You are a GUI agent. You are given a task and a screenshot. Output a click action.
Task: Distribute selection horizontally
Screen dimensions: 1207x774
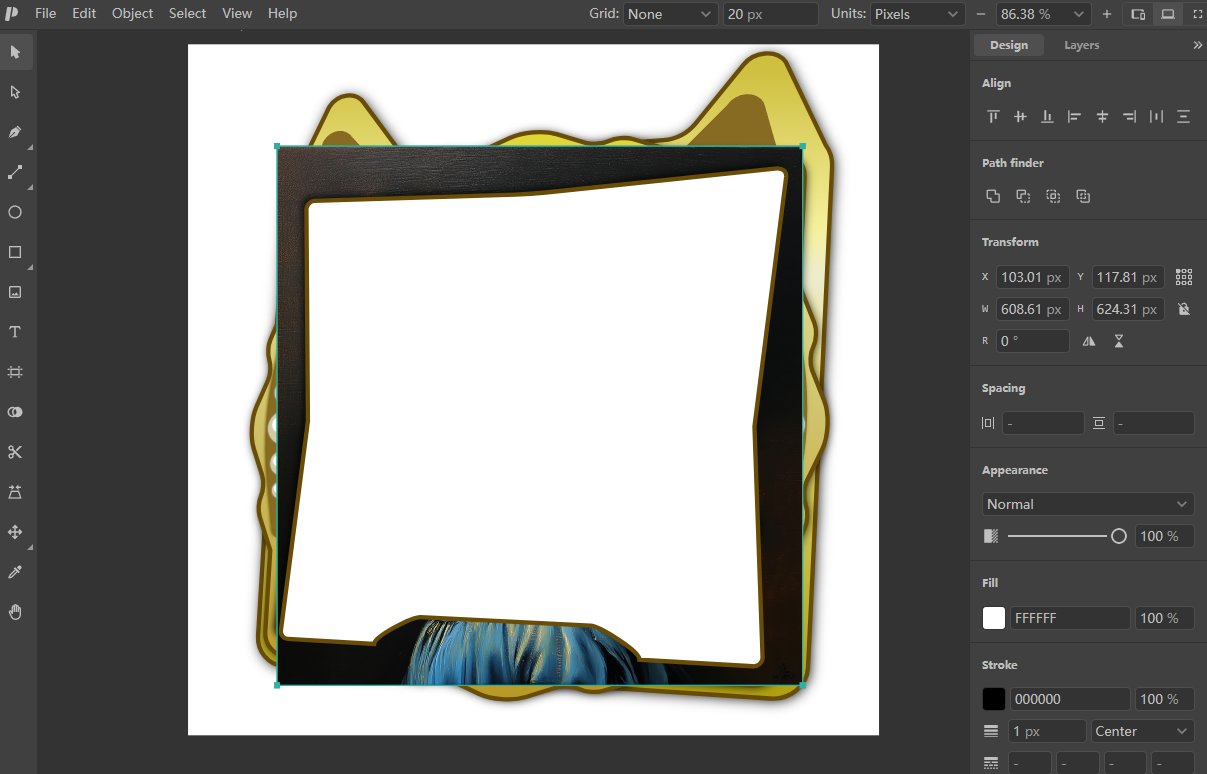(1156, 117)
